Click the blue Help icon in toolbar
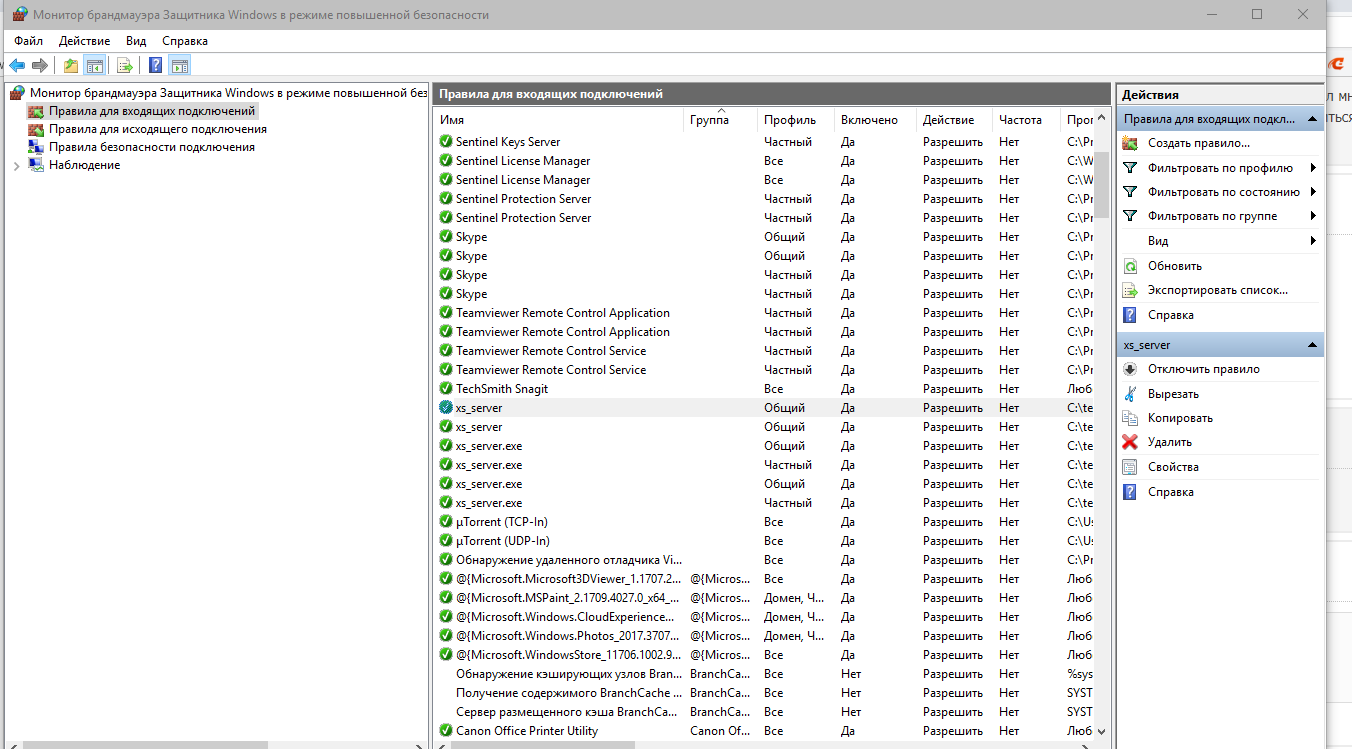The width and height of the screenshot is (1352, 749). pos(156,66)
